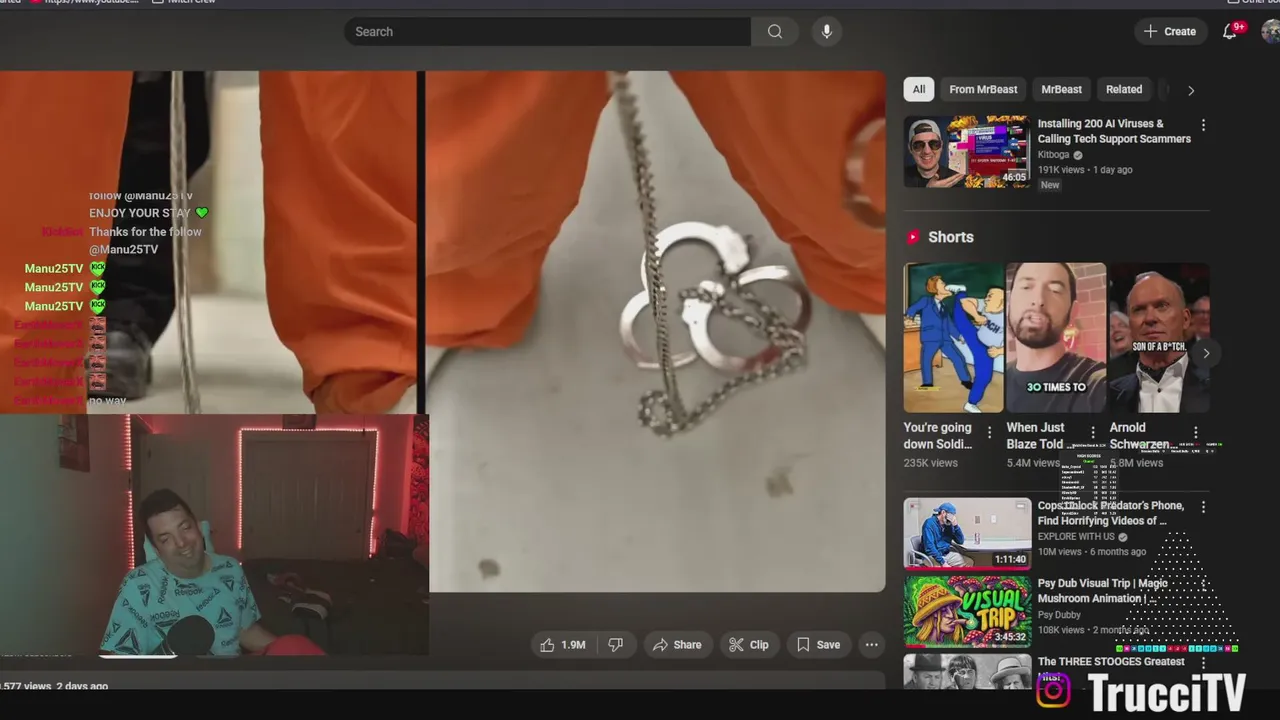Screen dimensions: 1280x720
Task: Show more filter chips with arrow
Action: tap(1190, 90)
